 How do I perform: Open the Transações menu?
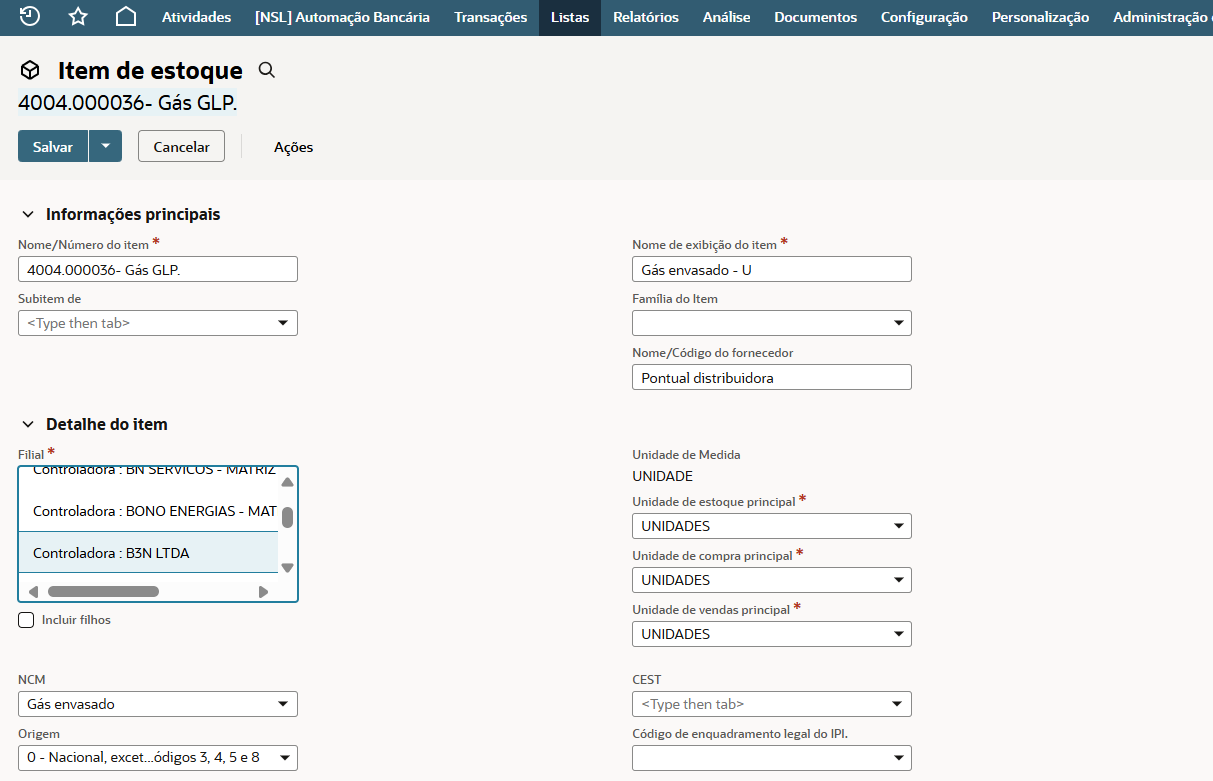[x=490, y=17]
